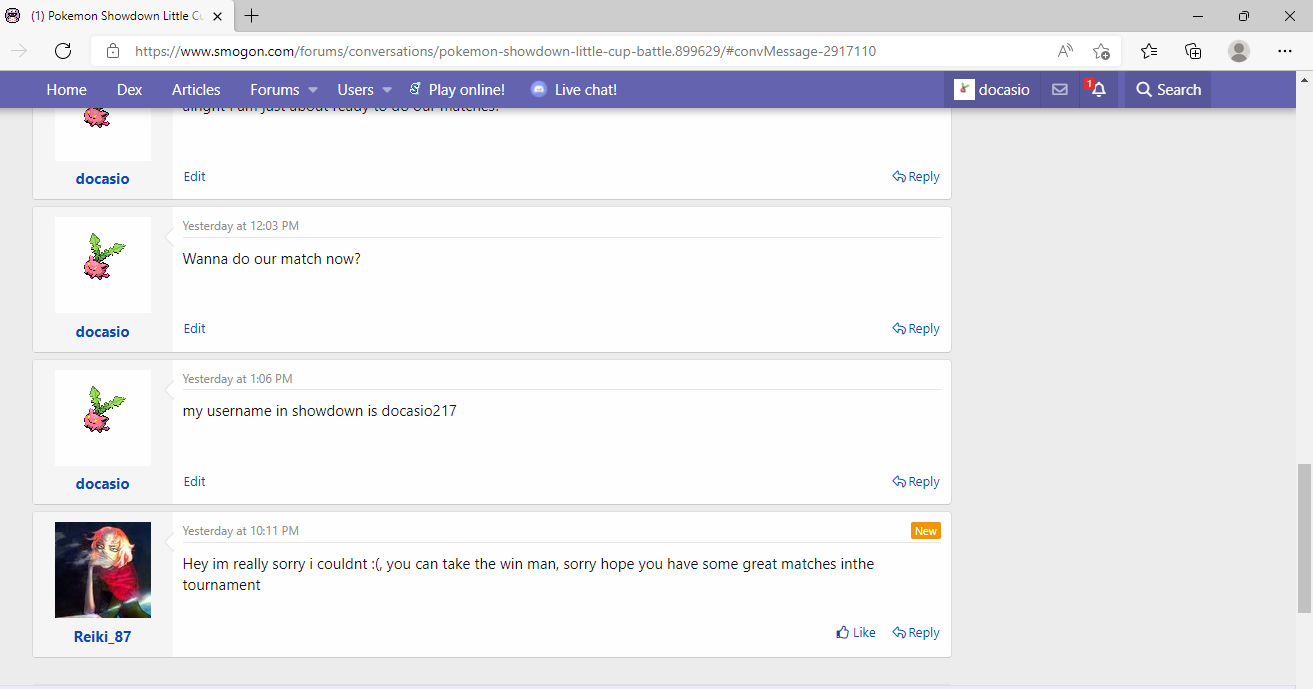Like the message from Reiki_87
The height and width of the screenshot is (689, 1313).
point(856,633)
